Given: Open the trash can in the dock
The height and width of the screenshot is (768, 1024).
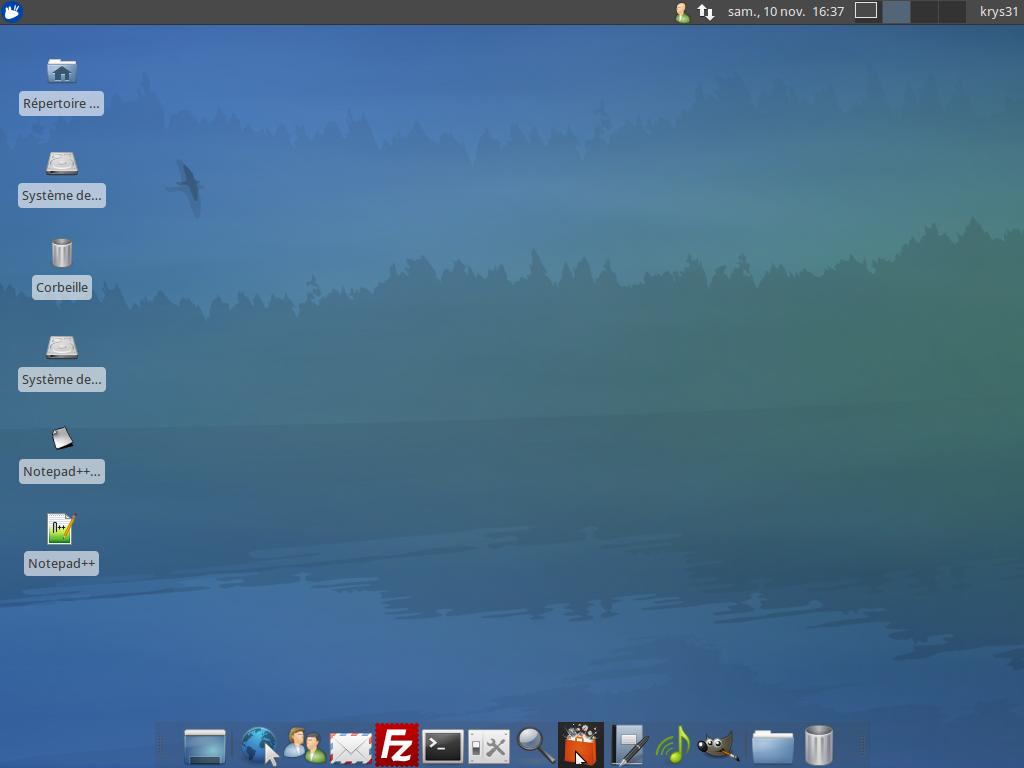Looking at the screenshot, I should coord(819,745).
